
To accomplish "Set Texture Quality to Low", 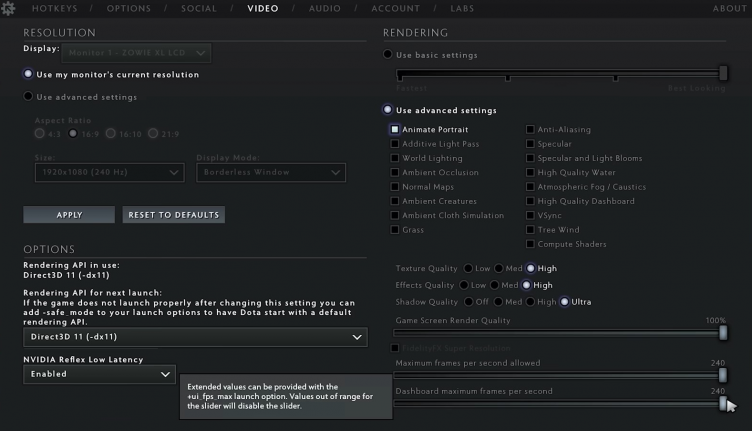I will [467, 269].
